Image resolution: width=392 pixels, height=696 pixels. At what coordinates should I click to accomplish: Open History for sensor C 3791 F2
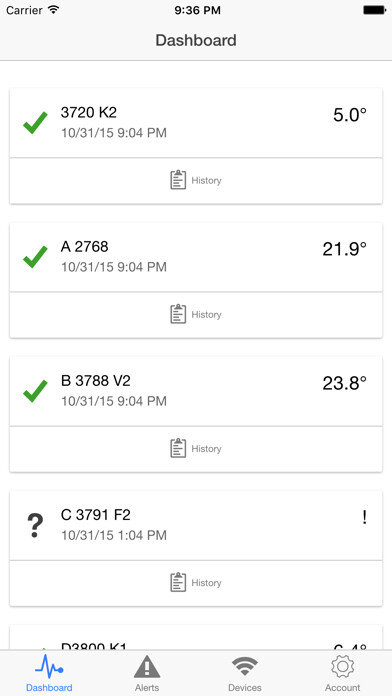[x=196, y=582]
